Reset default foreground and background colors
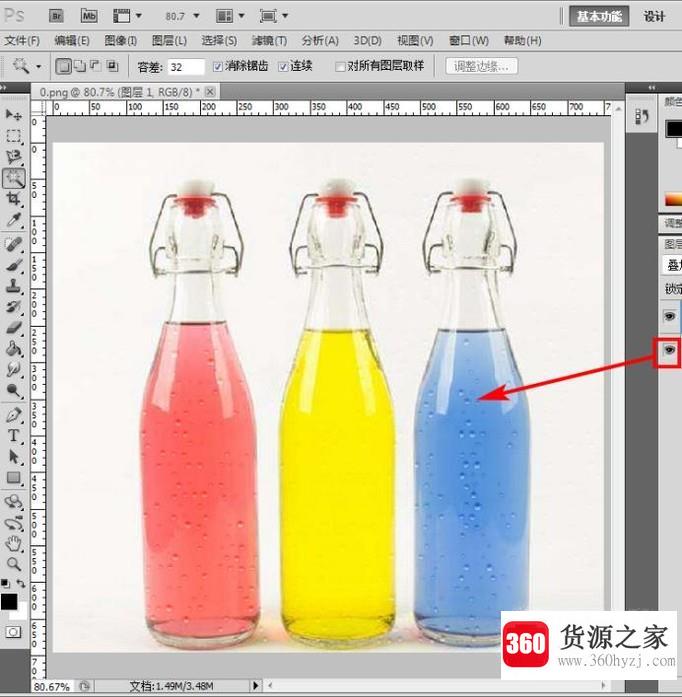Viewport: 682px width, 697px height. click(x=5, y=583)
